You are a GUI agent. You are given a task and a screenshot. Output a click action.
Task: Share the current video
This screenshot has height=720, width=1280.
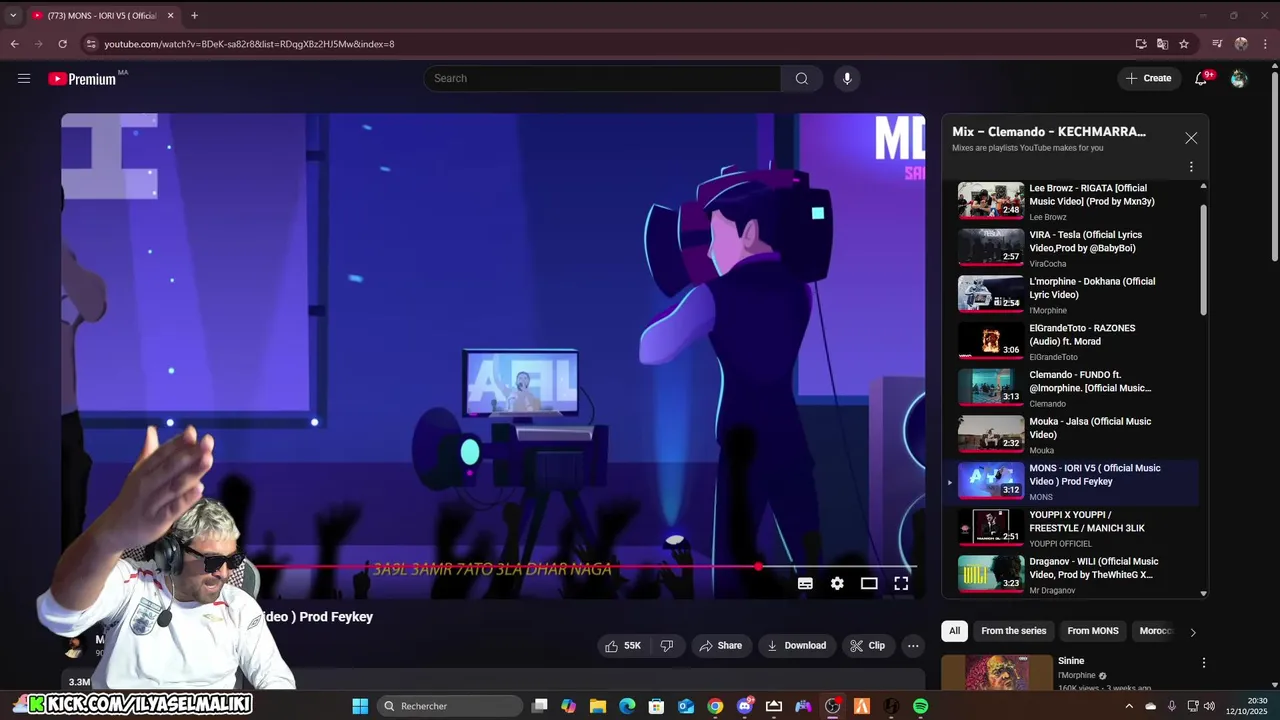click(x=720, y=646)
